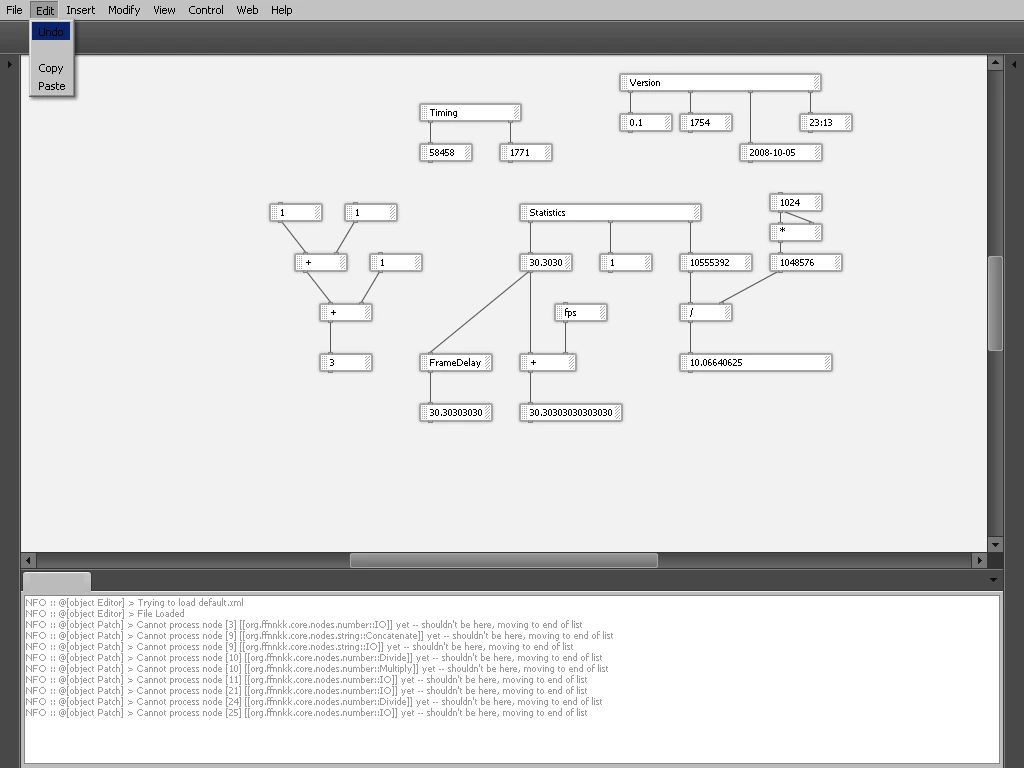1024x768 pixels.
Task: Click the FrameDelay node's resize grip
Action: pyautogui.click(x=487, y=363)
